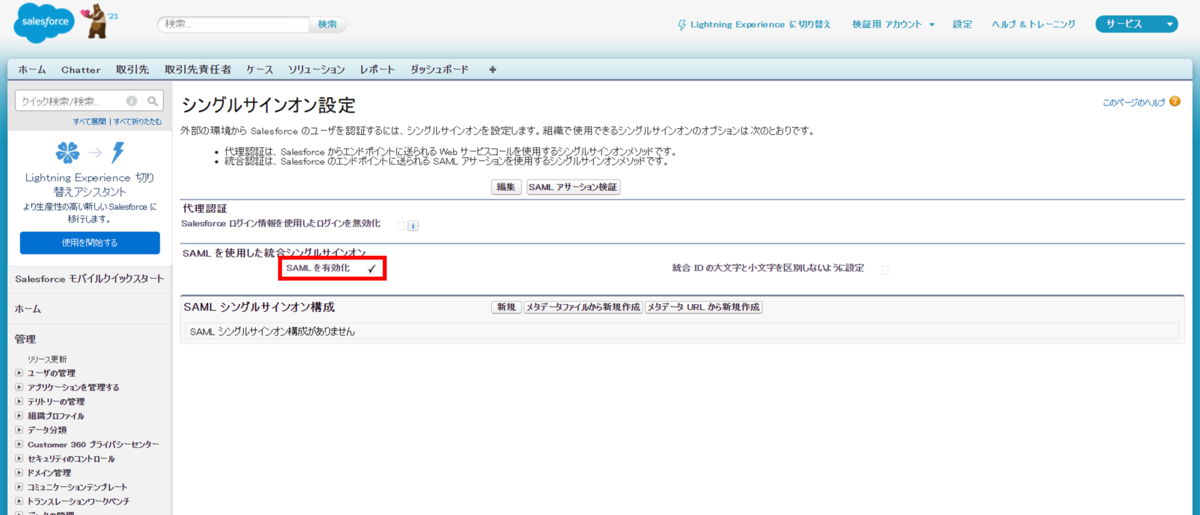Open the ホーム tab
The image size is (1200, 515).
click(31, 70)
